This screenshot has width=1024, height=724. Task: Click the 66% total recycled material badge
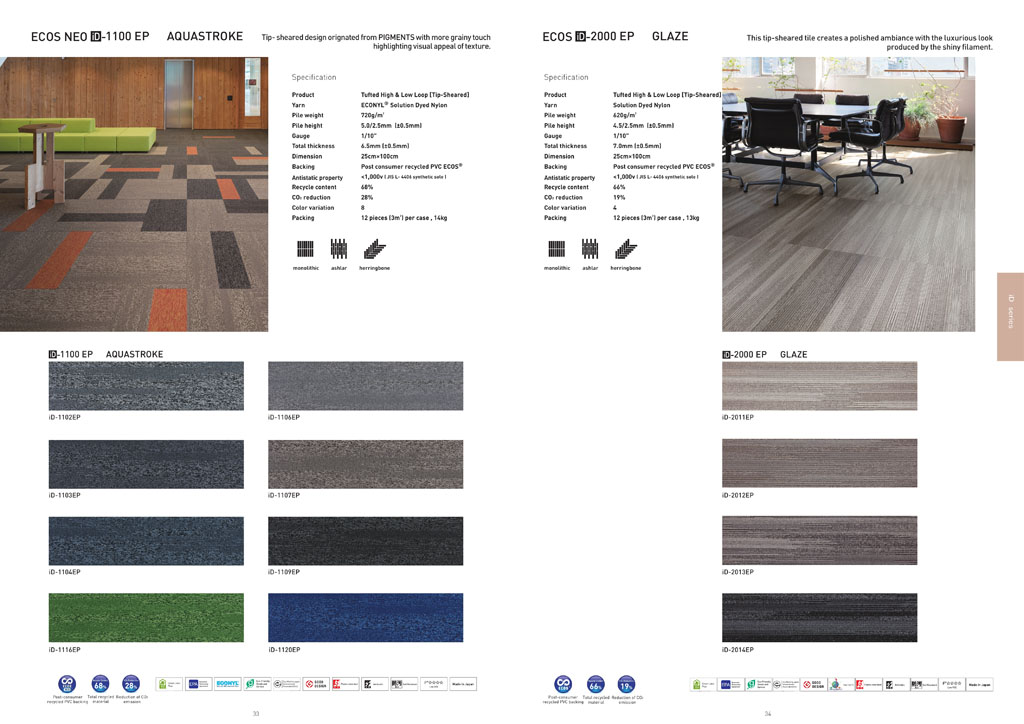pyautogui.click(x=595, y=684)
